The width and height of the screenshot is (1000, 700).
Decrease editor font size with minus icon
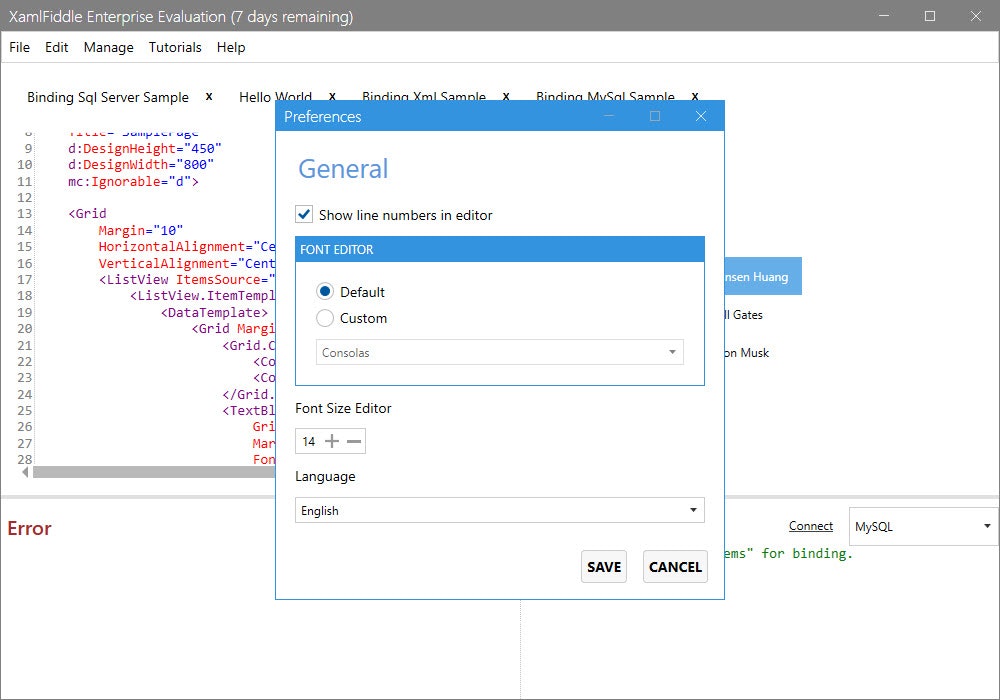pos(354,441)
